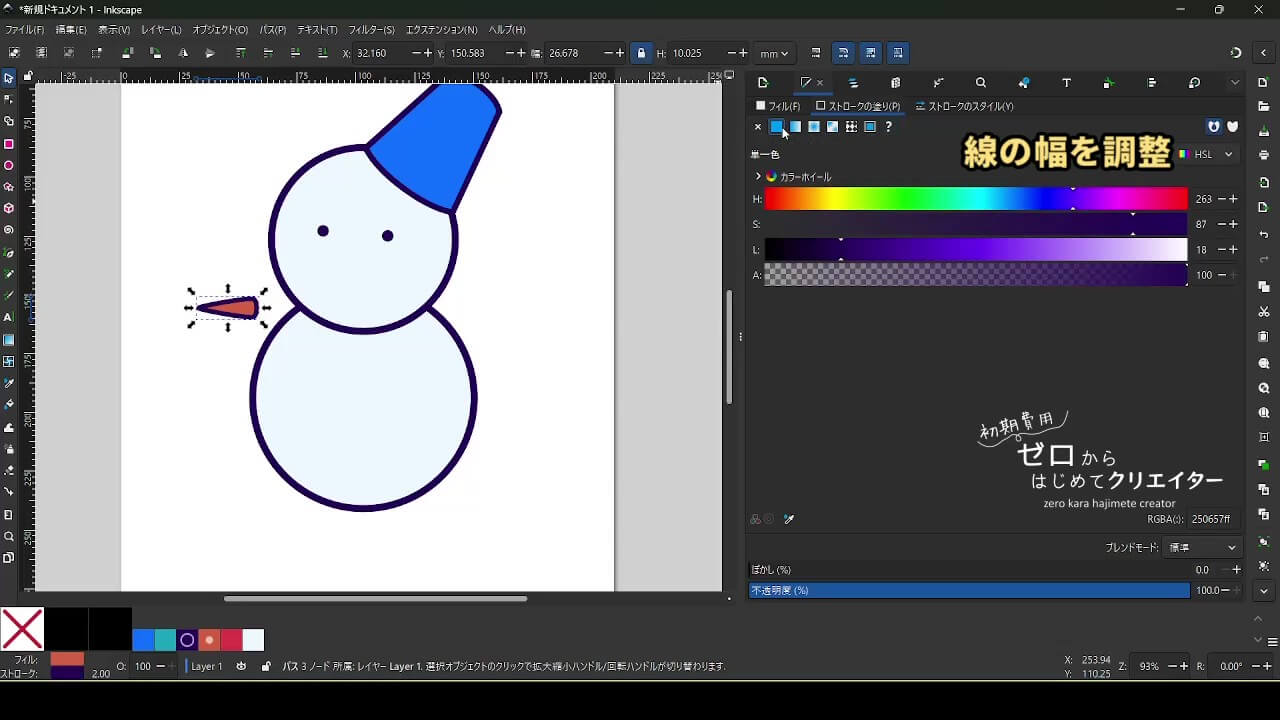The image size is (1280, 720).
Task: Click the flip horizontal icon
Action: coord(182,53)
